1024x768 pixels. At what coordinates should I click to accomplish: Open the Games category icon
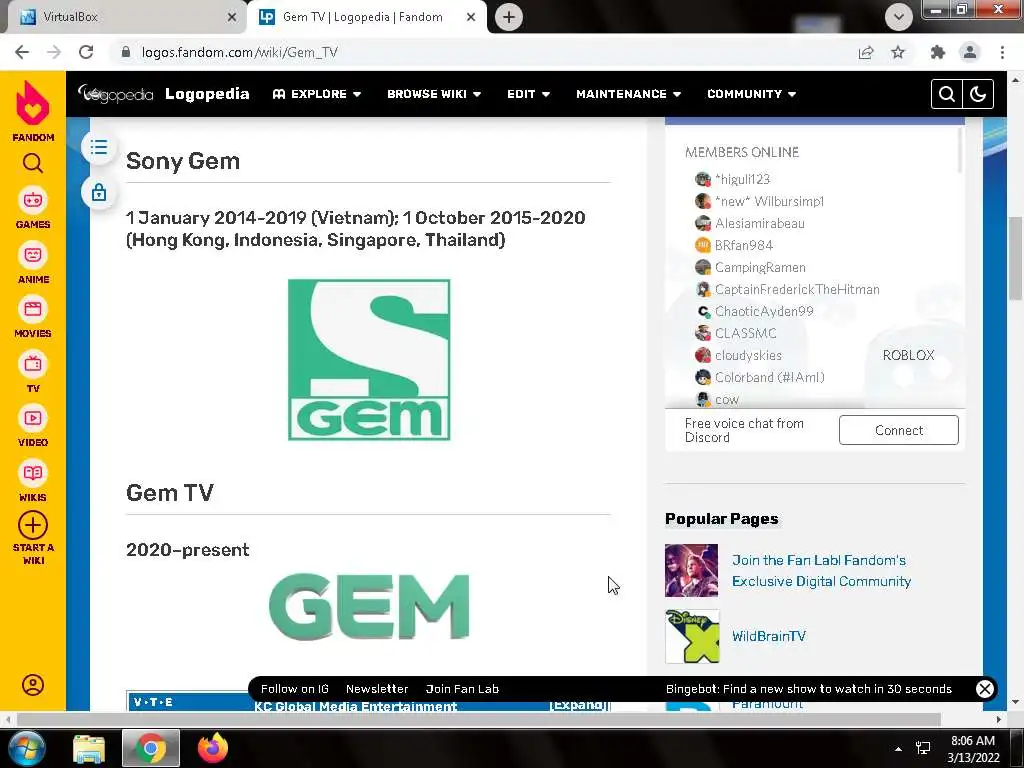click(x=33, y=200)
